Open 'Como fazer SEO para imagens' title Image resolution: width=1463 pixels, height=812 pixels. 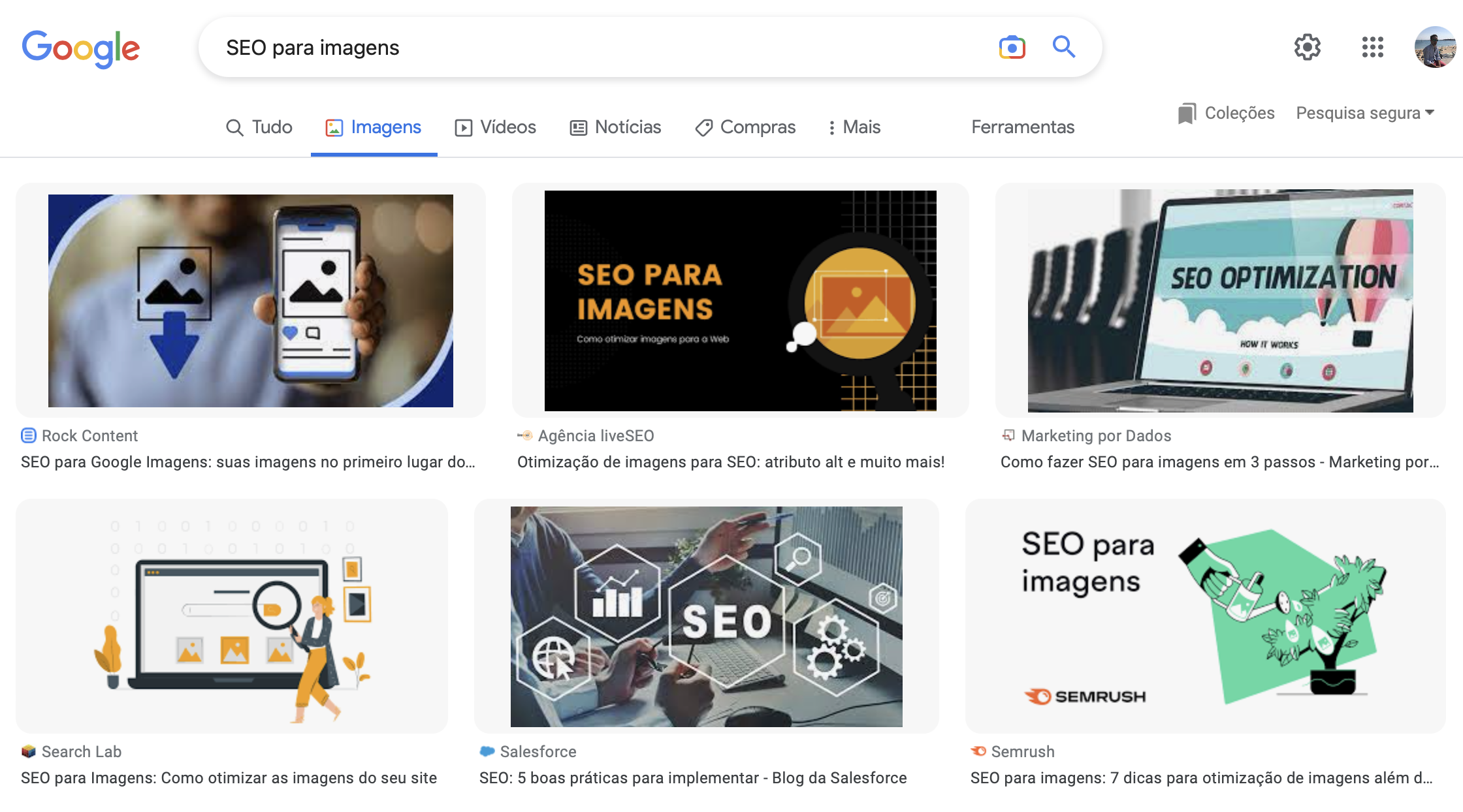[1220, 462]
